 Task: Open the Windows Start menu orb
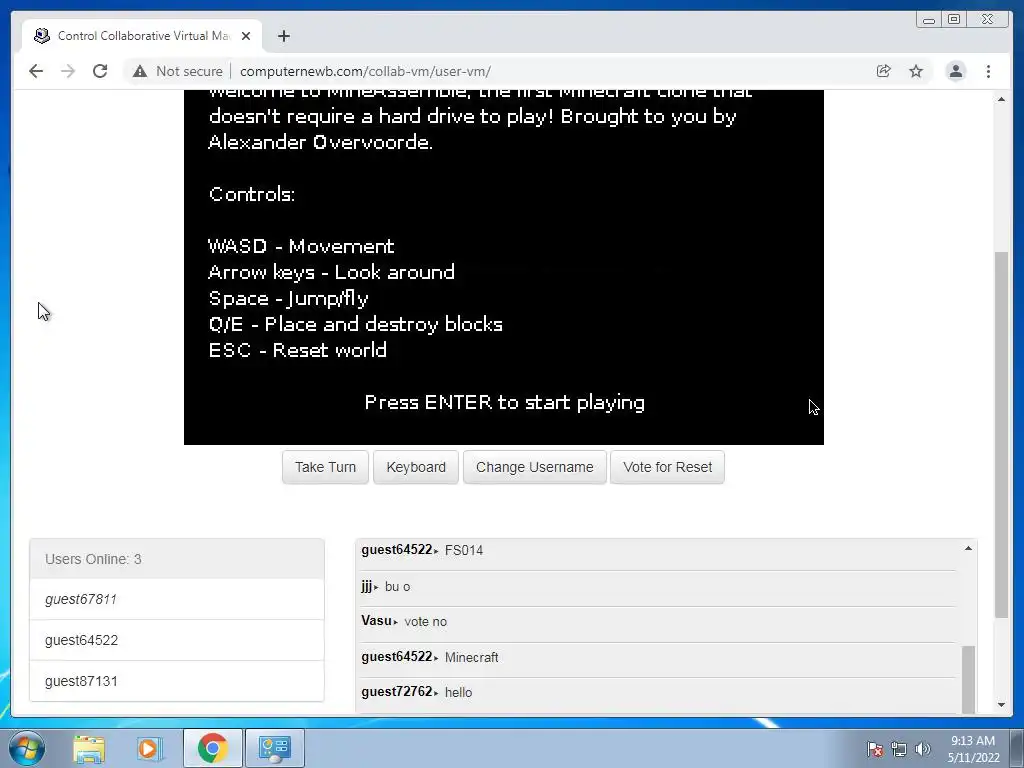27,748
